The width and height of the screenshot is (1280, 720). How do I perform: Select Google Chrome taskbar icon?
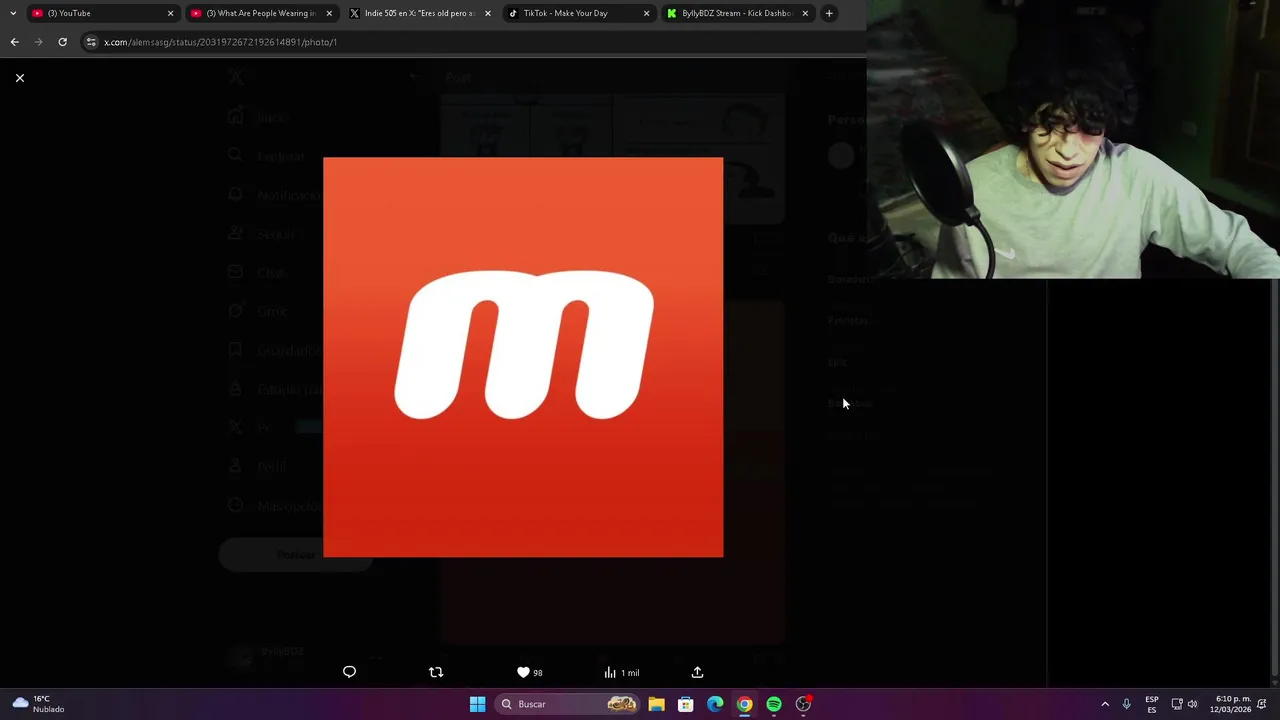[745, 704]
